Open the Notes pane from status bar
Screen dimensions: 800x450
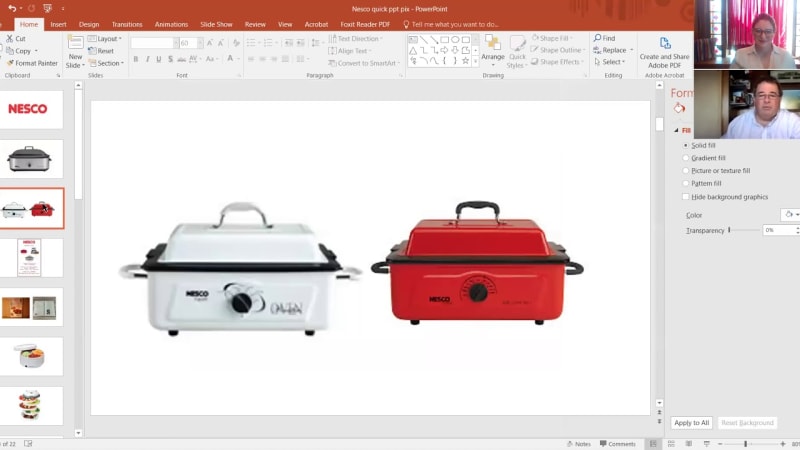(579, 444)
